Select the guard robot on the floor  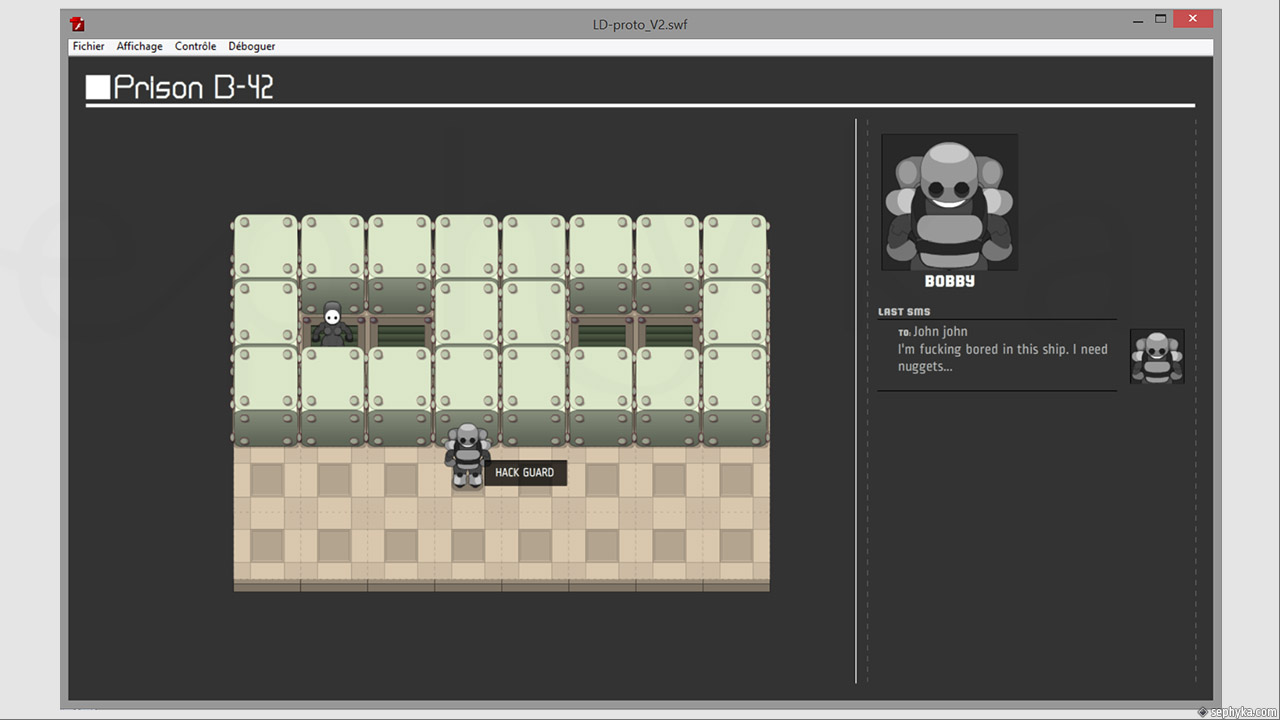click(x=467, y=456)
